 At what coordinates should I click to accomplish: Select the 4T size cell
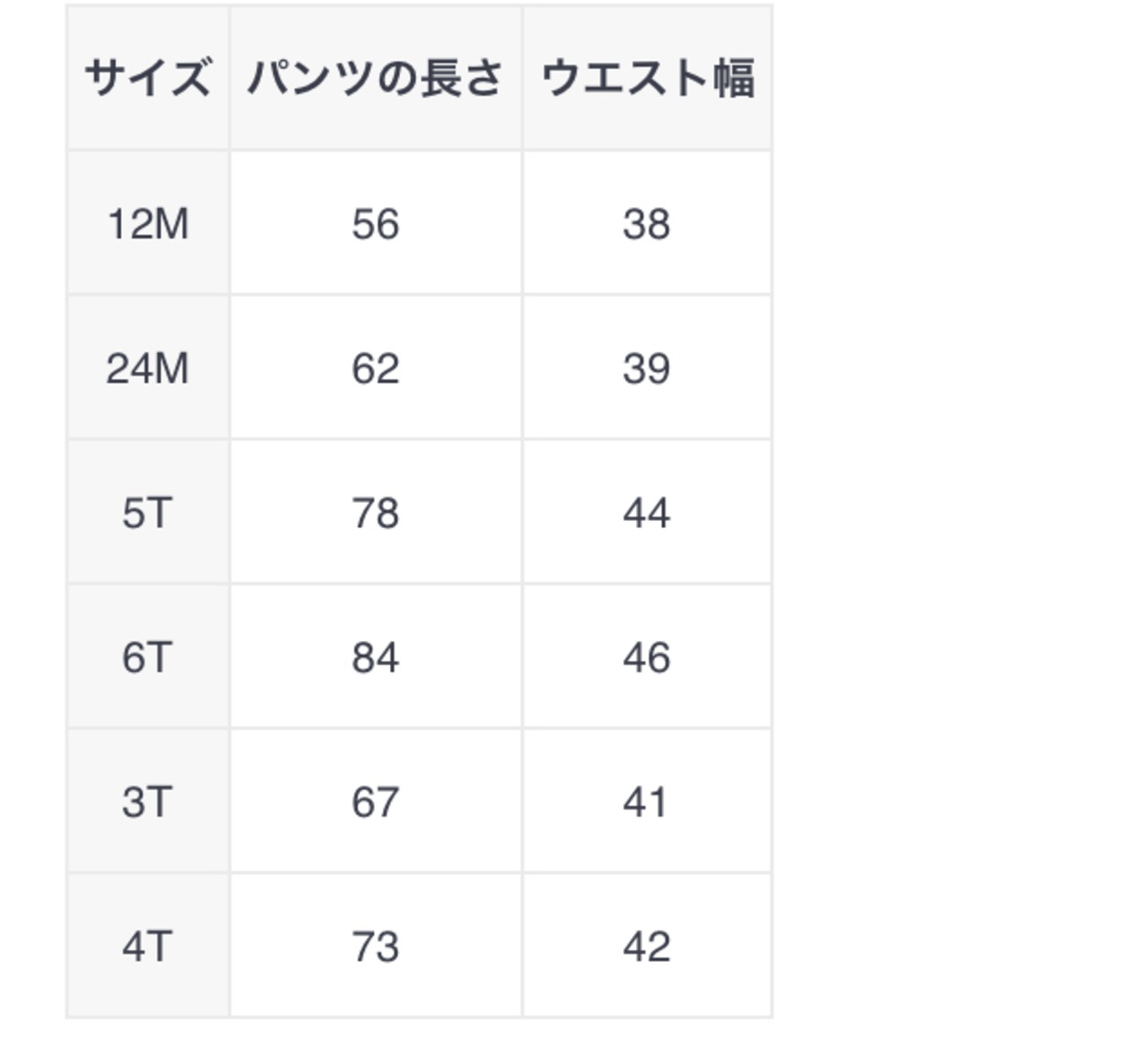tap(148, 946)
